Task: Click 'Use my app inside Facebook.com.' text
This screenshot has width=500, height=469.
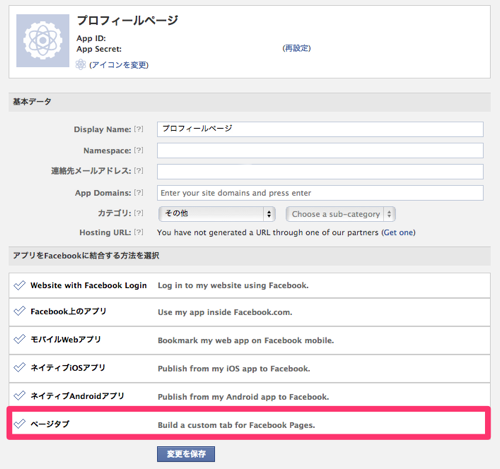Action: click(x=225, y=312)
